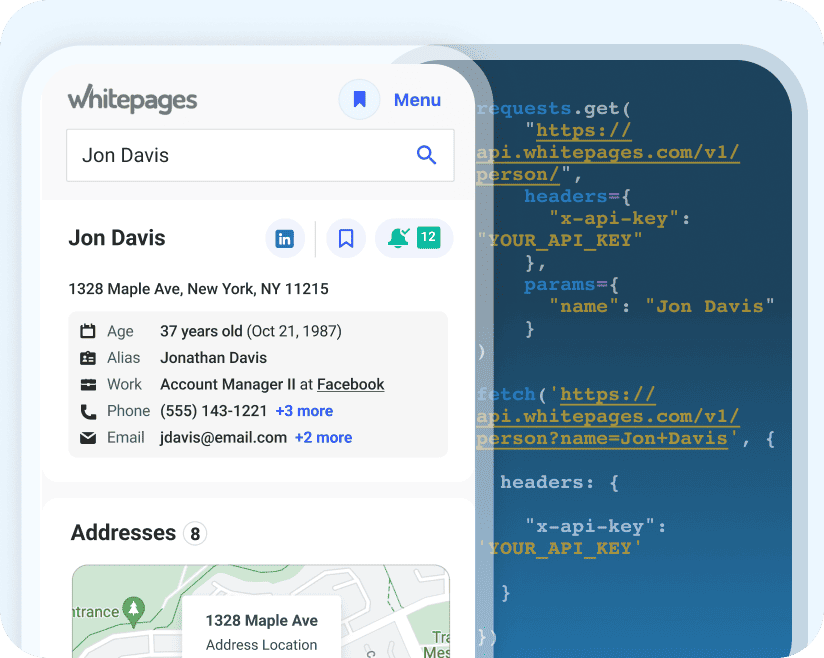Select the email jdavis@email.com

point(223,438)
